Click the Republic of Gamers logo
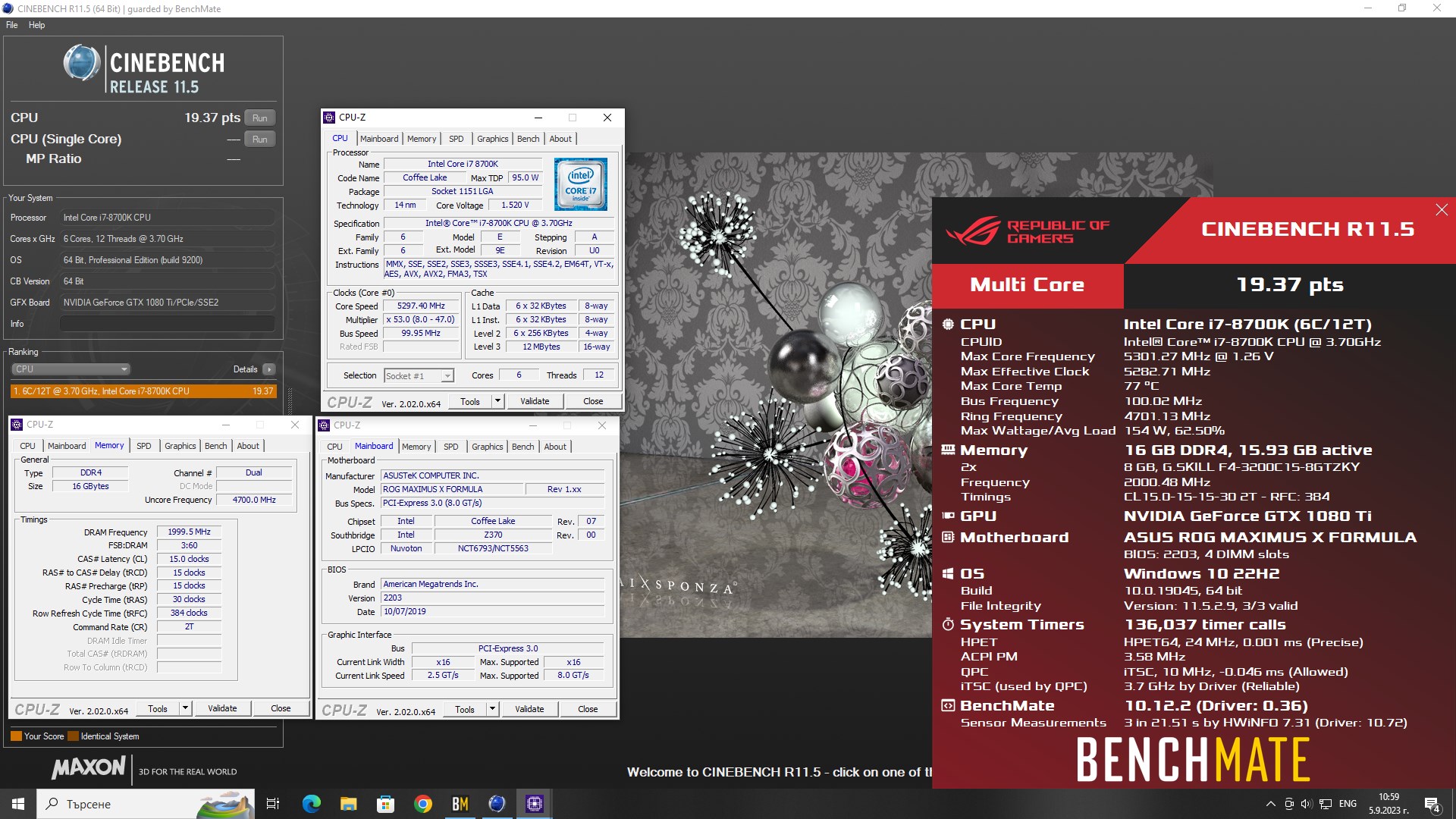 click(x=1029, y=231)
